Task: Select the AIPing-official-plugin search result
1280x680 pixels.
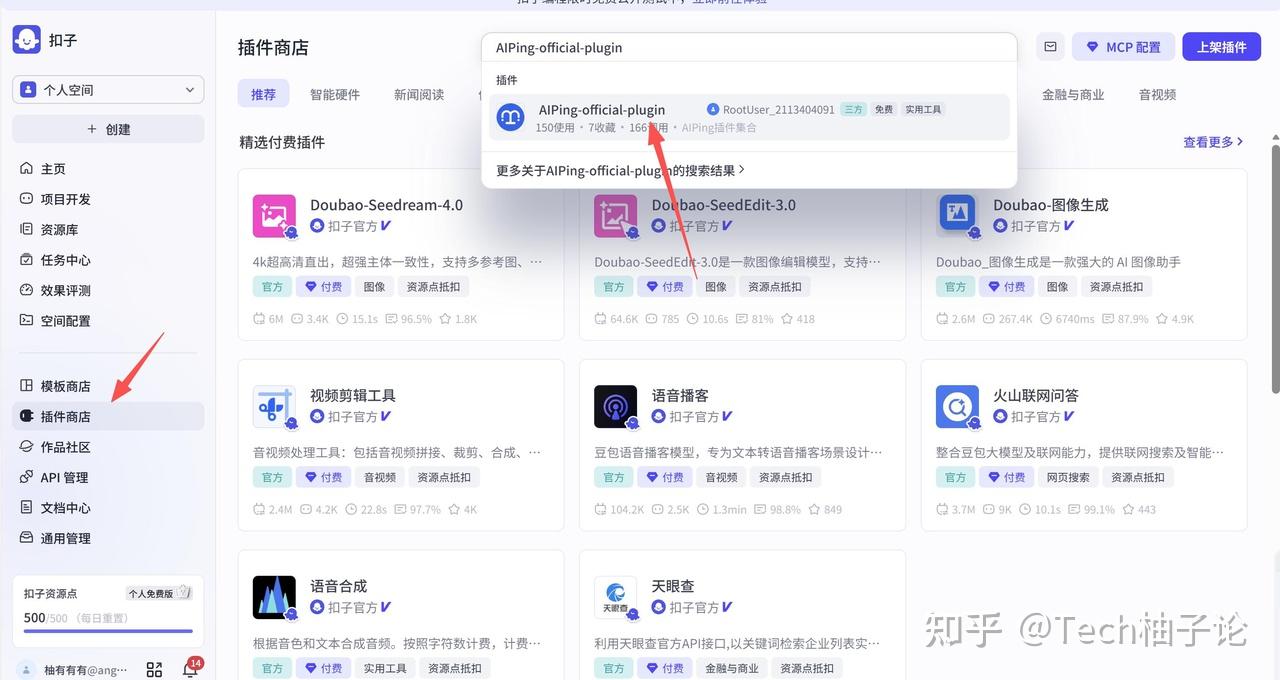Action: pyautogui.click(x=749, y=117)
